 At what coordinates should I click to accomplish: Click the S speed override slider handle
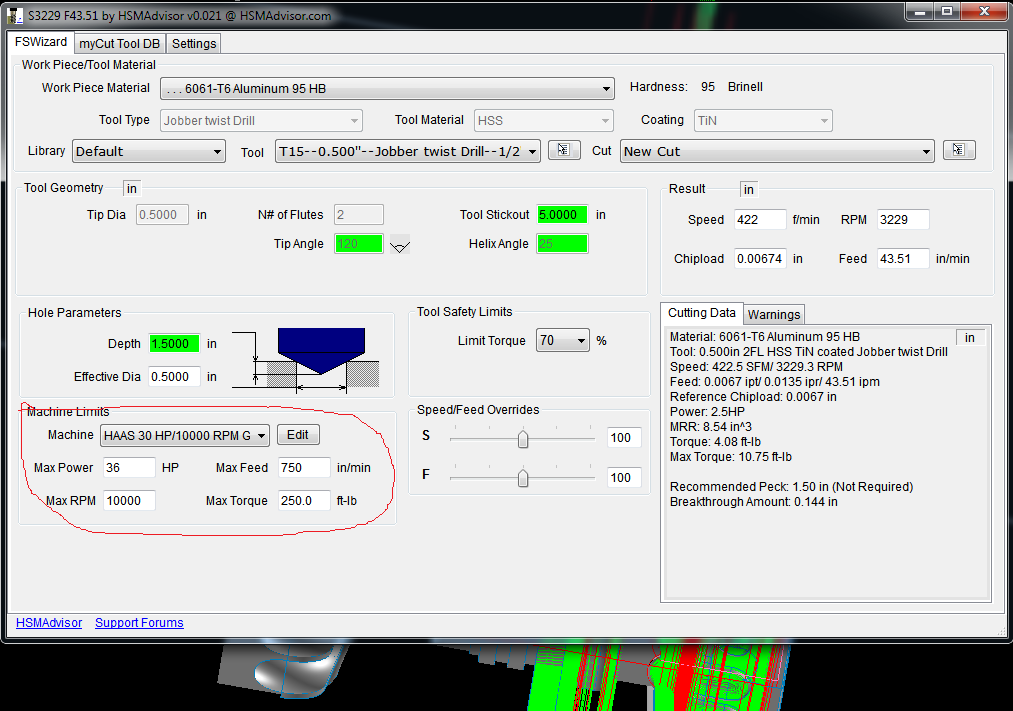click(x=522, y=439)
